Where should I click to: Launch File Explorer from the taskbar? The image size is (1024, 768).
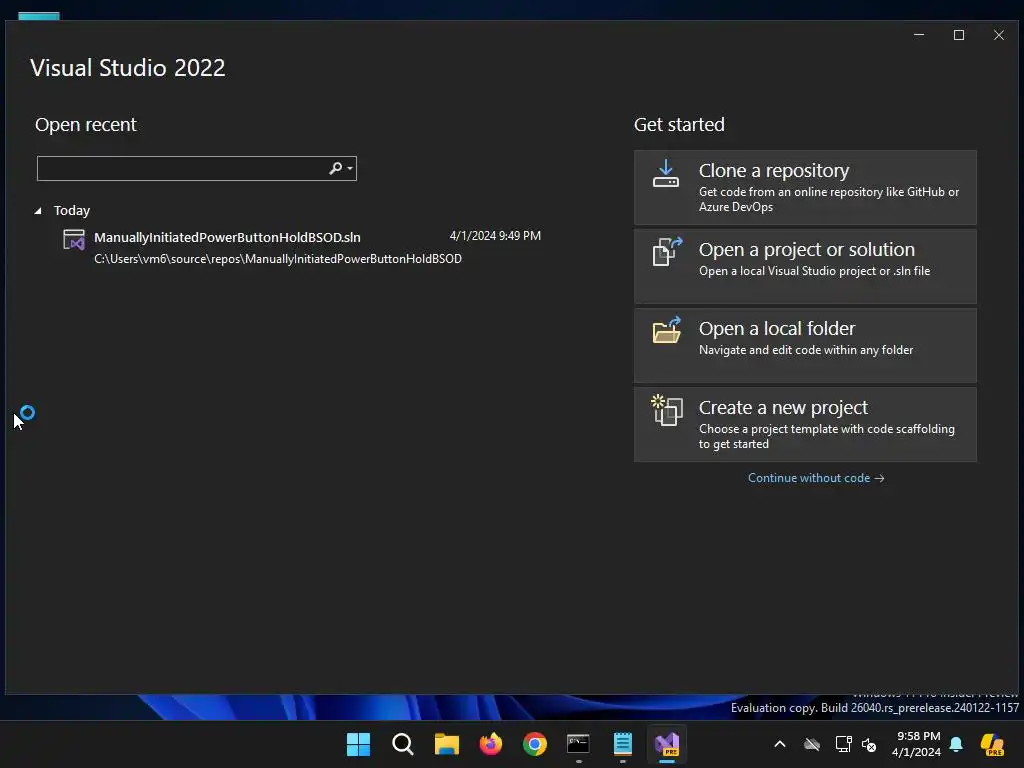tap(447, 744)
